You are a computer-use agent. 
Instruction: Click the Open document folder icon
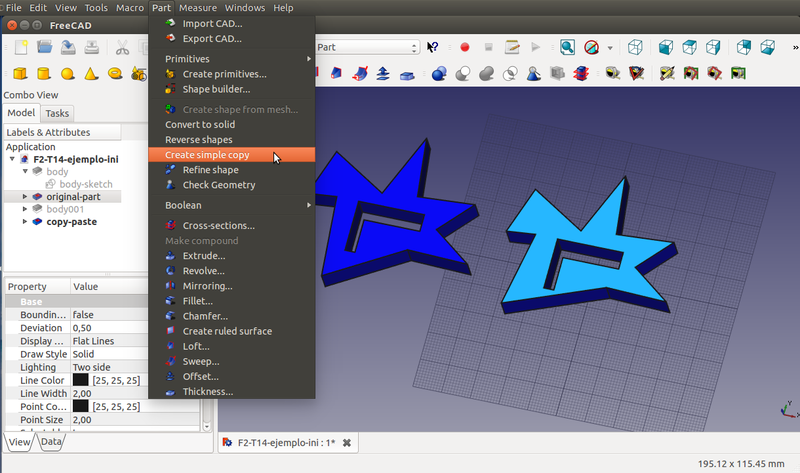[44, 47]
